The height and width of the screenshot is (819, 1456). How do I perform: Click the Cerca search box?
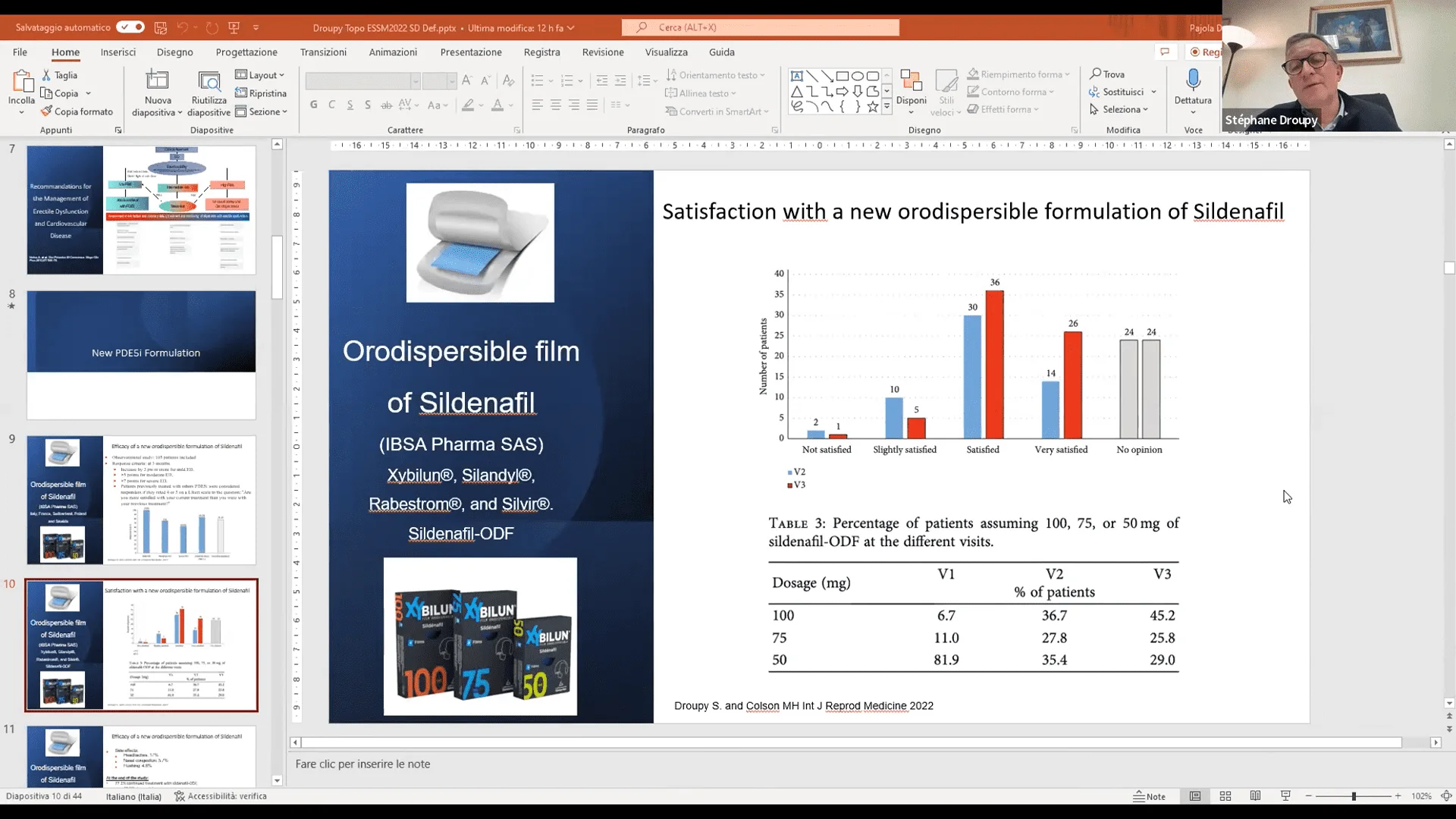[x=761, y=27]
